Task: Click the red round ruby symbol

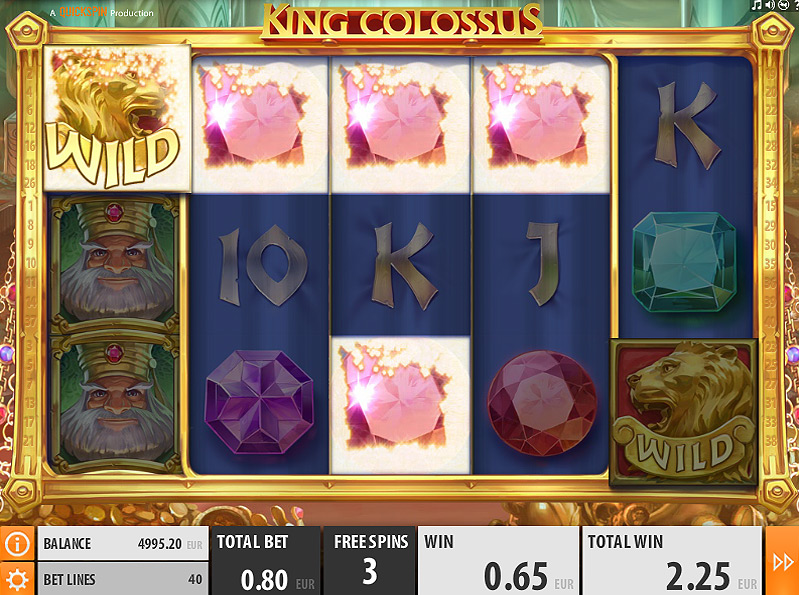Action: 542,402
